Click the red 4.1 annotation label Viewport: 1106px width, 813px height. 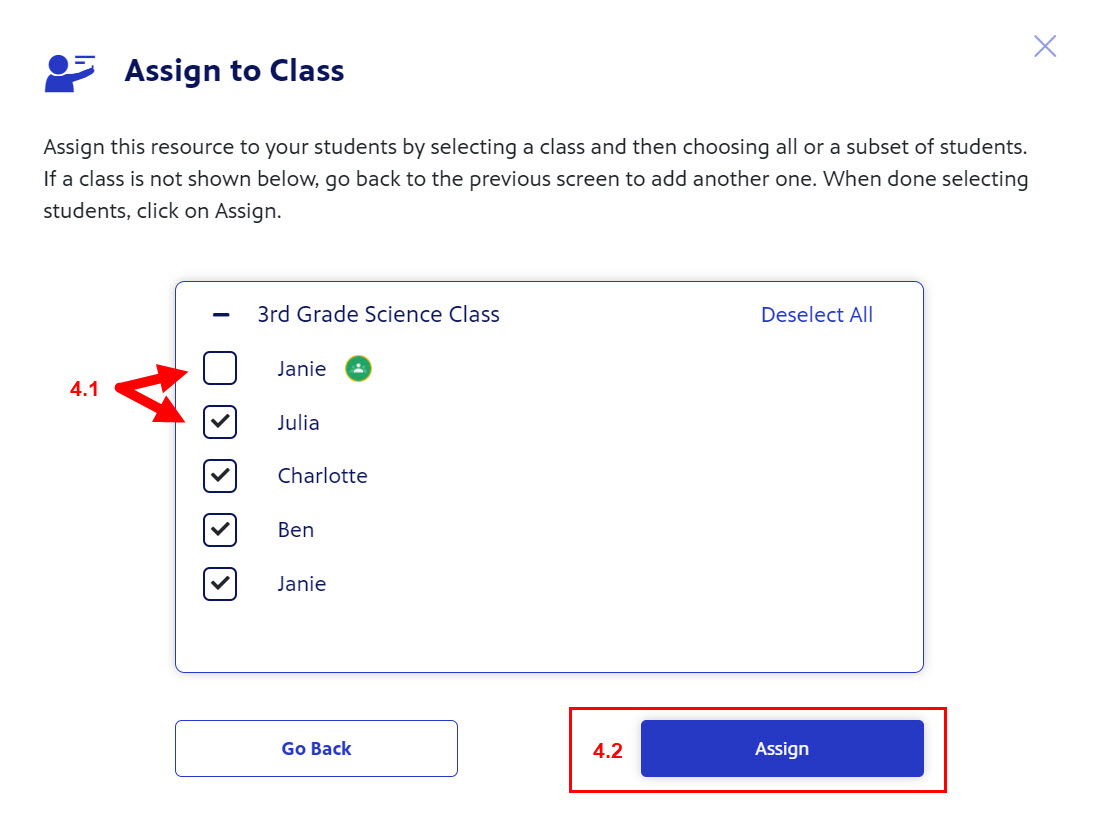[x=84, y=389]
